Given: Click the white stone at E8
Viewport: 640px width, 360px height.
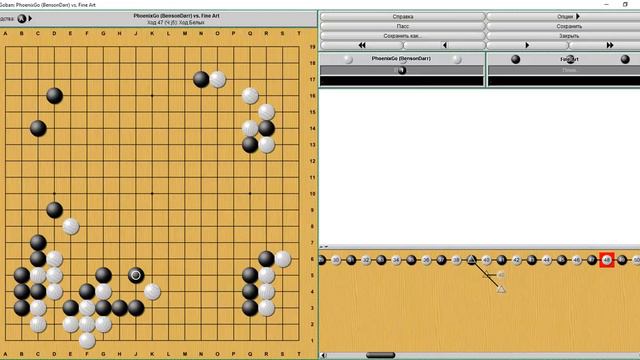Looking at the screenshot, I should (x=71, y=227).
